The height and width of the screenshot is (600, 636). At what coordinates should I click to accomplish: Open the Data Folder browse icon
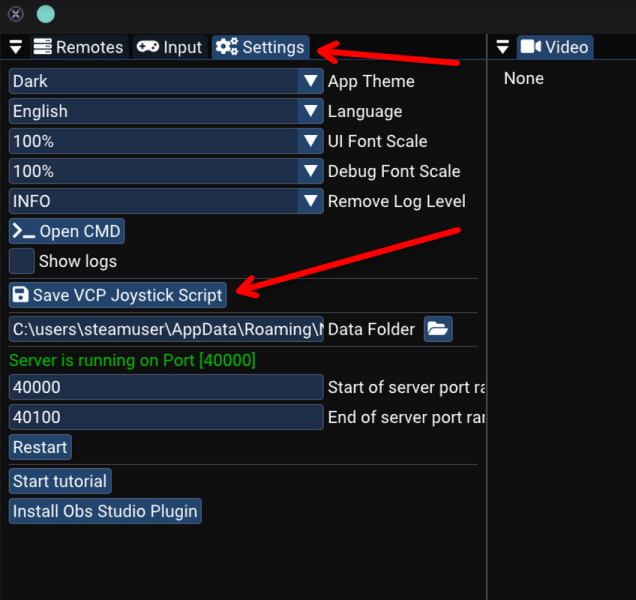click(438, 329)
